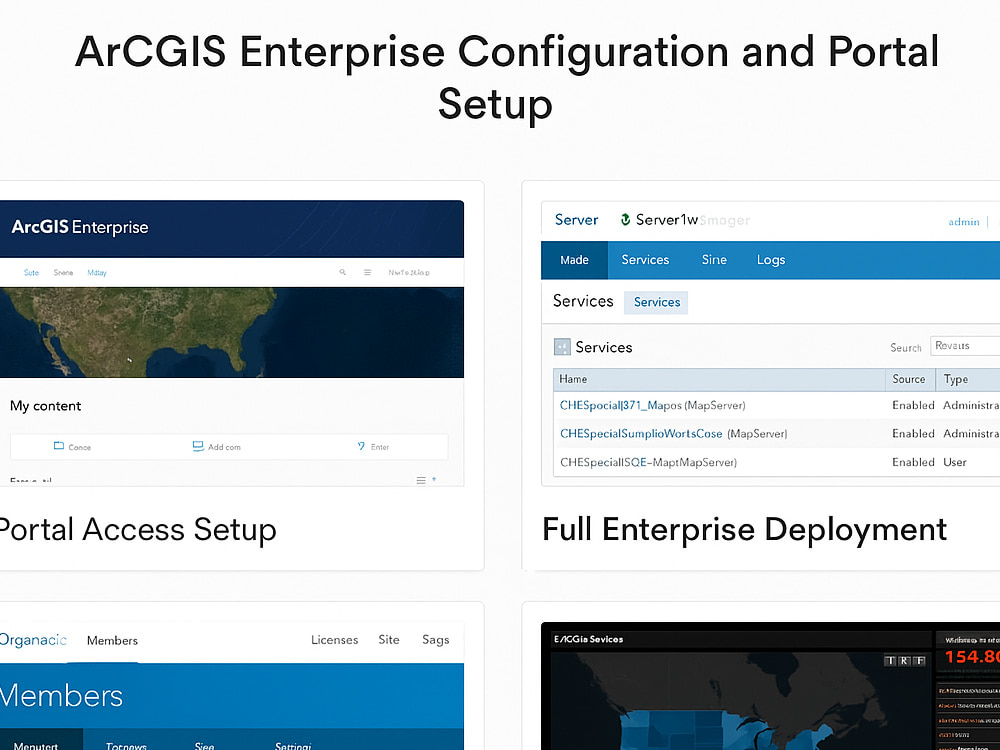The height and width of the screenshot is (750, 1000).
Task: Click the Services table icon
Action: pos(562,347)
